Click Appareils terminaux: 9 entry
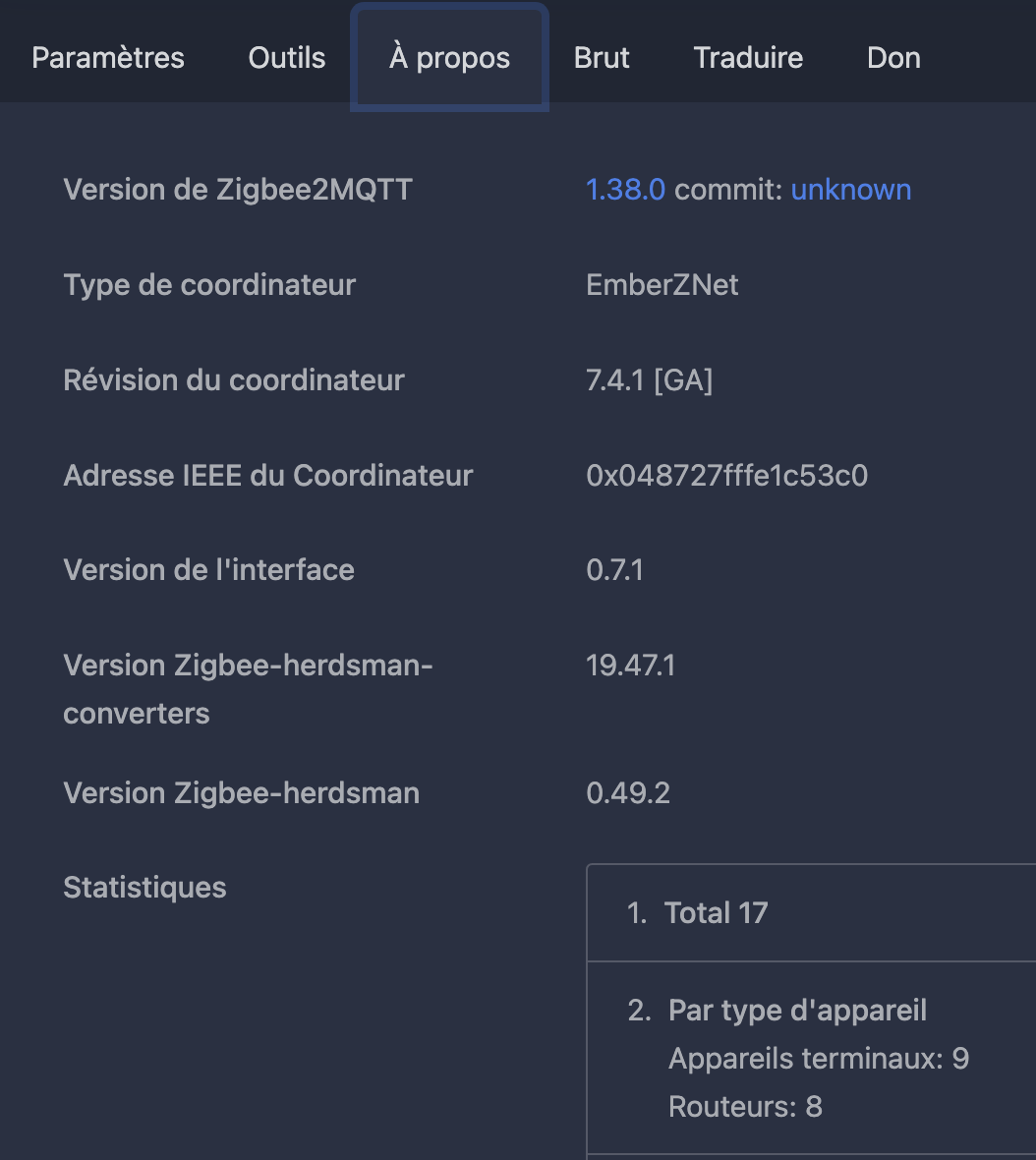The image size is (1036, 1160). [x=819, y=1059]
